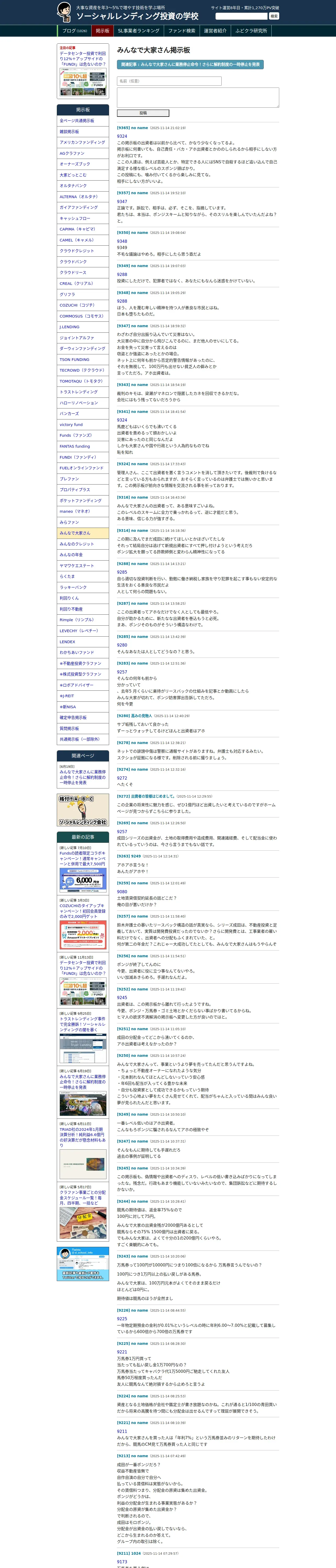Open victory fund board link
The width and height of the screenshot is (336, 1568).
tap(83, 425)
